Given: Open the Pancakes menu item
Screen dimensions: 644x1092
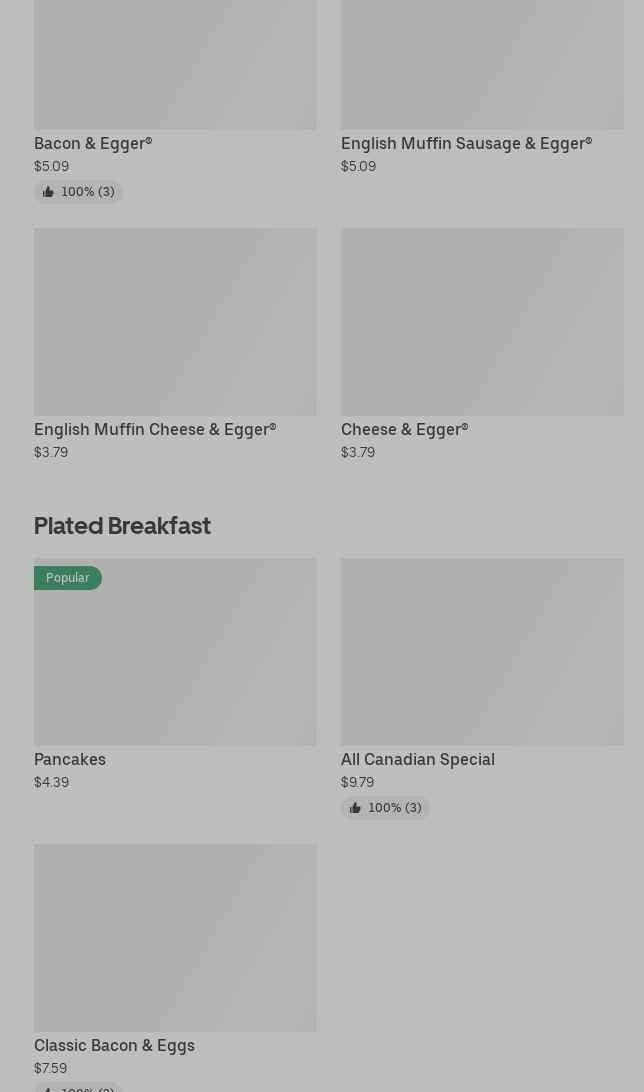Looking at the screenshot, I should pyautogui.click(x=70, y=760).
